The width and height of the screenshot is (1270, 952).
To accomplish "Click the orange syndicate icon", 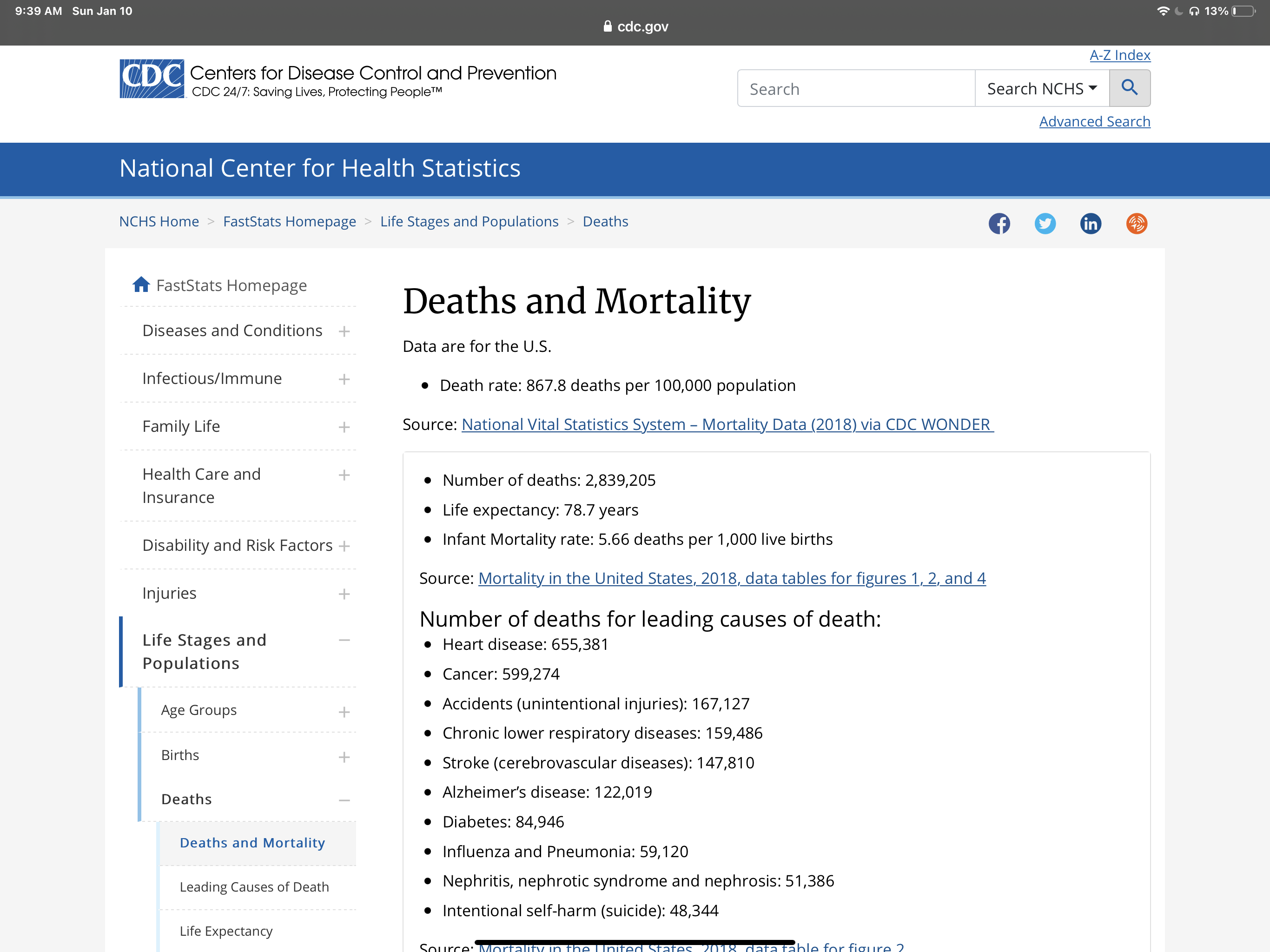I will 1136,224.
